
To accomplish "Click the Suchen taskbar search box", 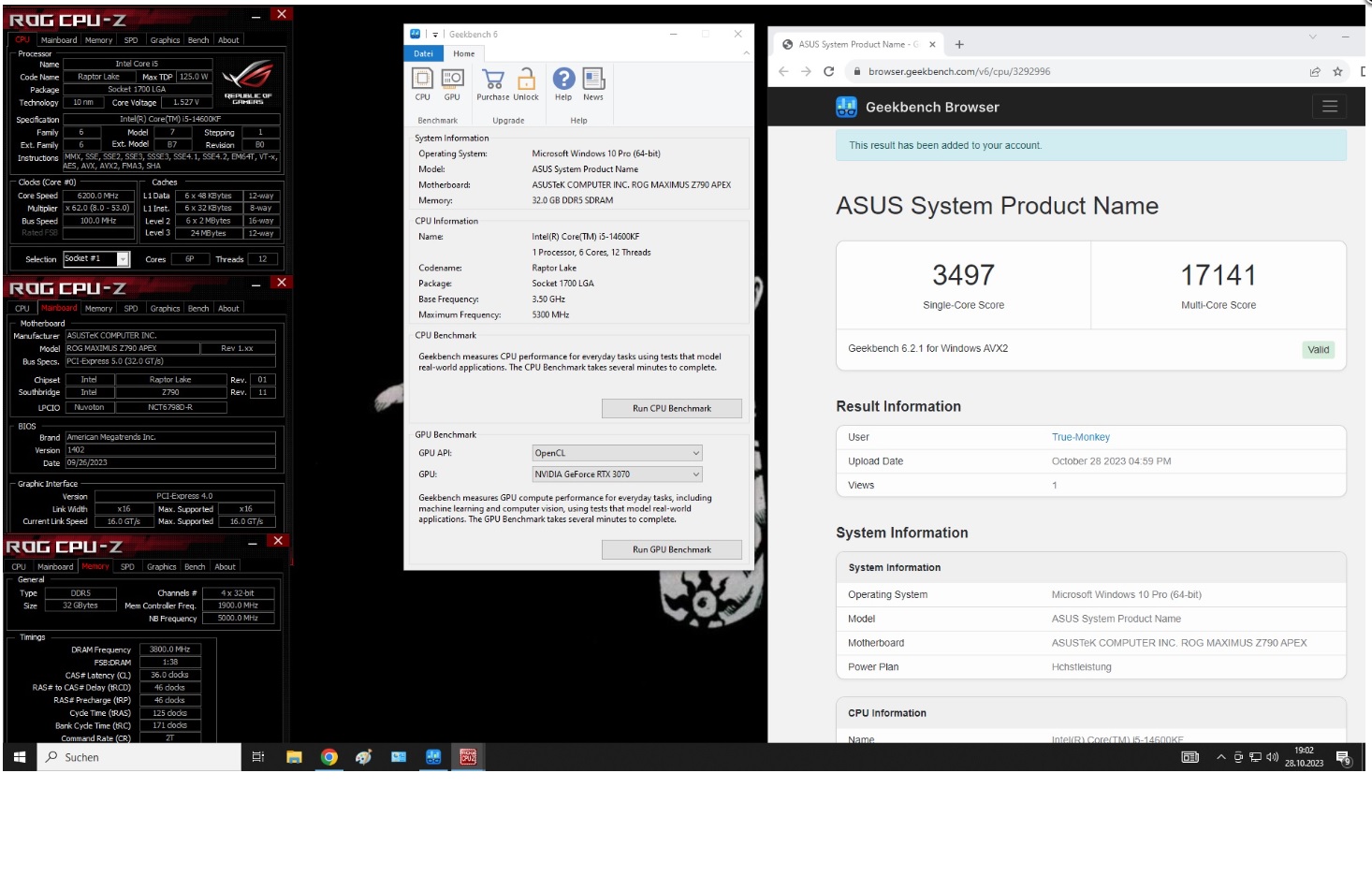I will tap(139, 757).
